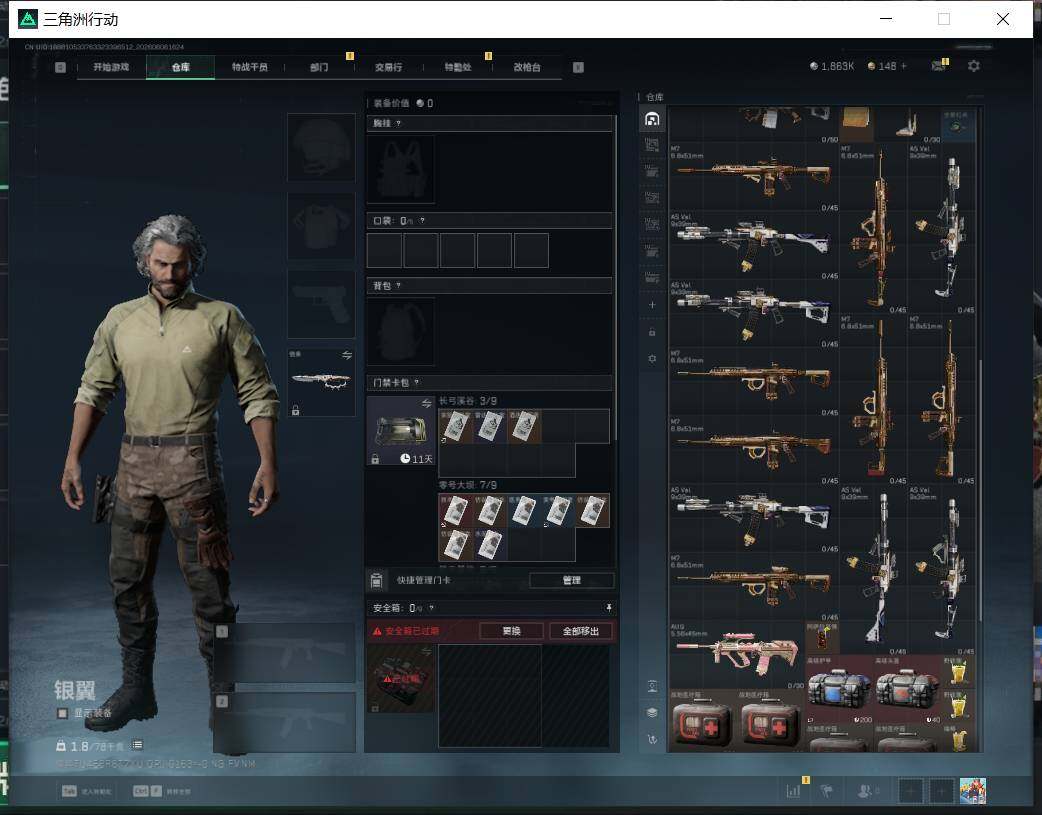Click the left navigation key icon beside 开始游戏

[60, 67]
